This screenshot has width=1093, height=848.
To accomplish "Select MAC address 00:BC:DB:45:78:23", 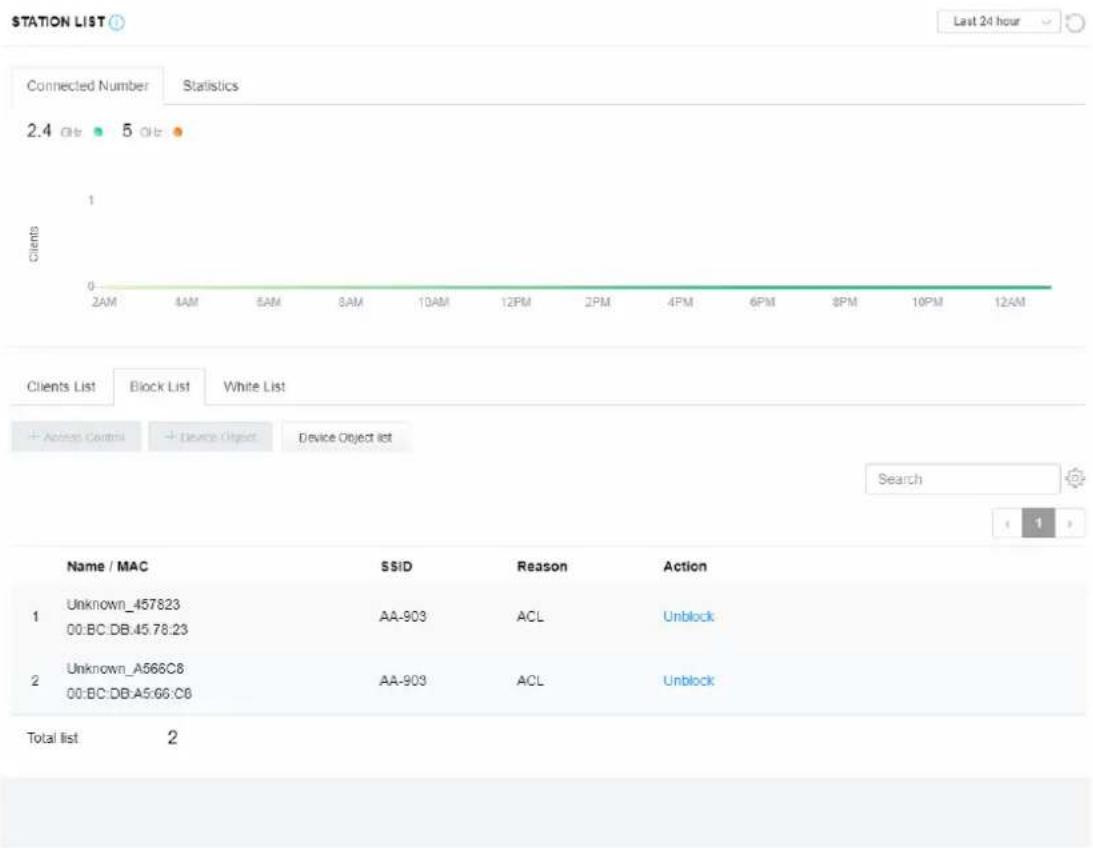I will point(128,629).
